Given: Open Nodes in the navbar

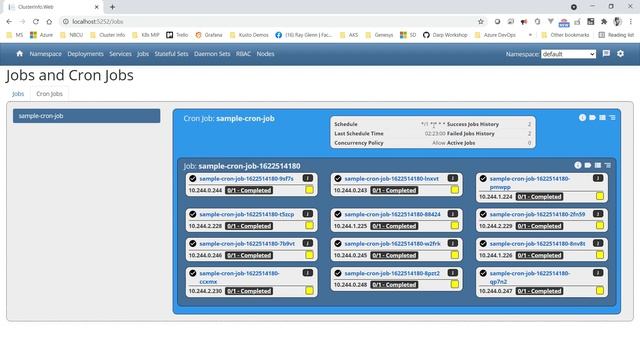Looking at the screenshot, I should click(265, 54).
